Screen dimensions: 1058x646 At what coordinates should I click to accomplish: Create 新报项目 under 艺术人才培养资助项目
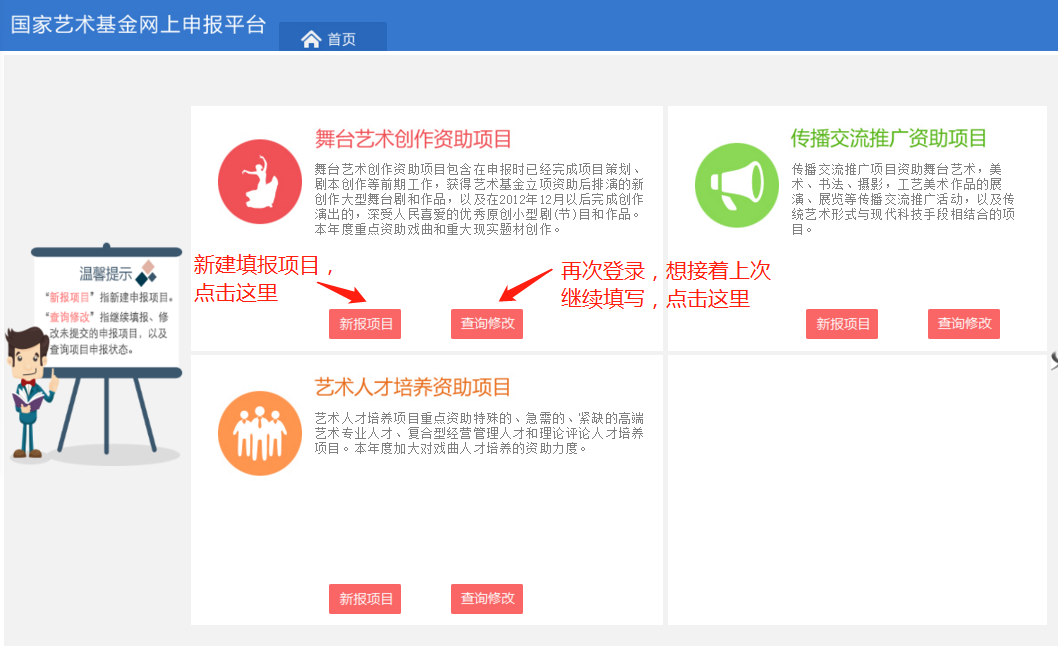coord(364,599)
